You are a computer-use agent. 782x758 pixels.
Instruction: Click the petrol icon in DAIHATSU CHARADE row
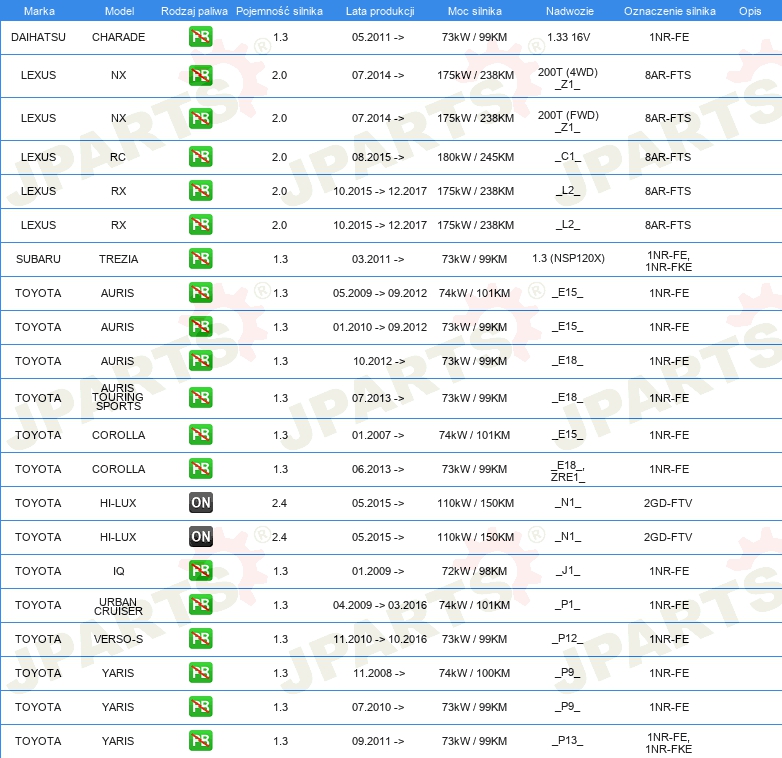(x=200, y=37)
